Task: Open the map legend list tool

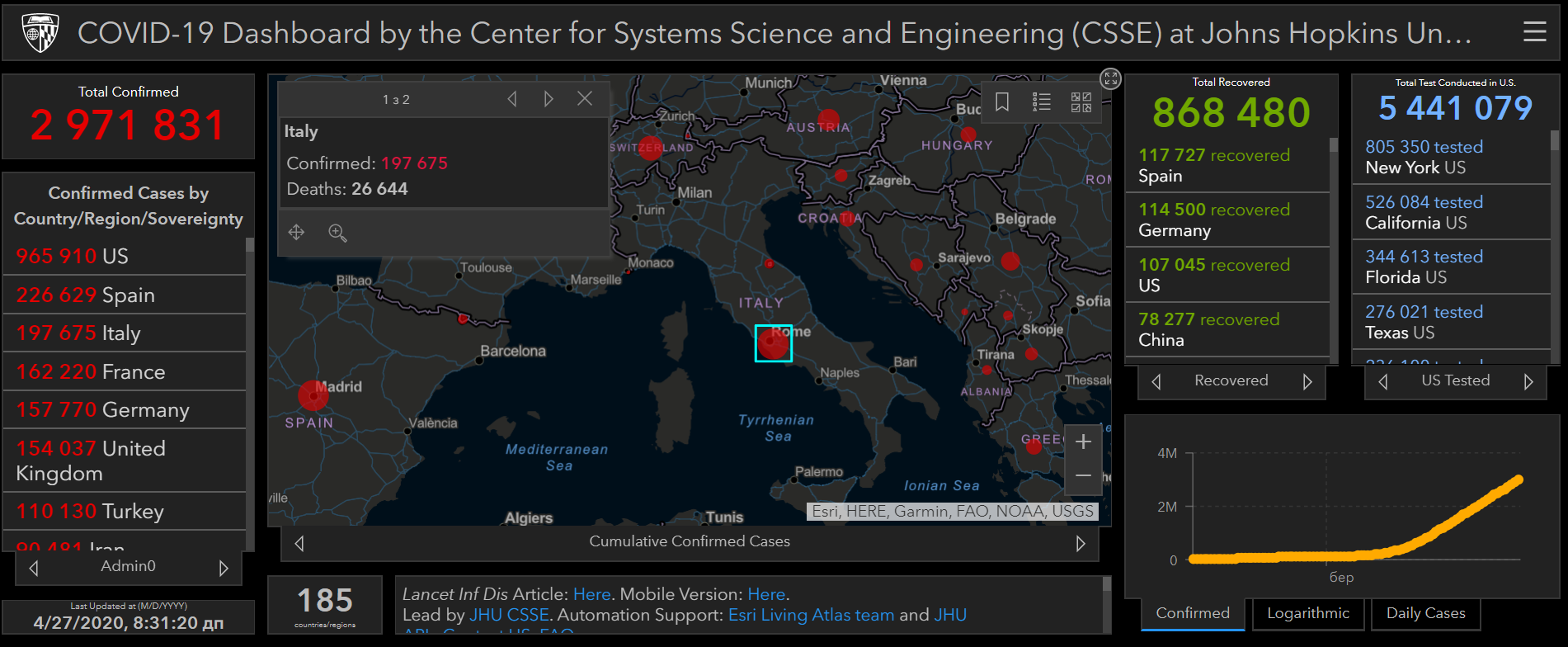Action: tap(1041, 102)
